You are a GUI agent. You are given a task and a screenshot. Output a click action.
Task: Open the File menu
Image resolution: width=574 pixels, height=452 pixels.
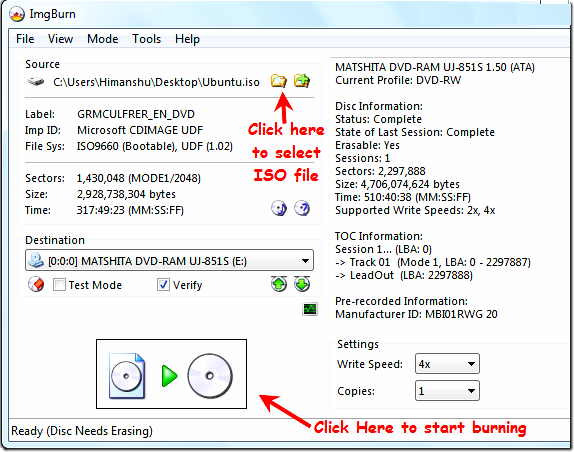tap(25, 39)
